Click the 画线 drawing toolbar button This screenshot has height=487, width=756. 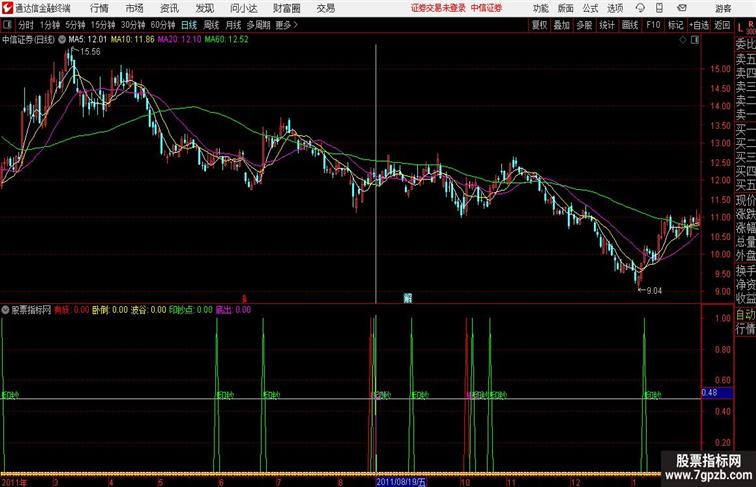click(630, 25)
